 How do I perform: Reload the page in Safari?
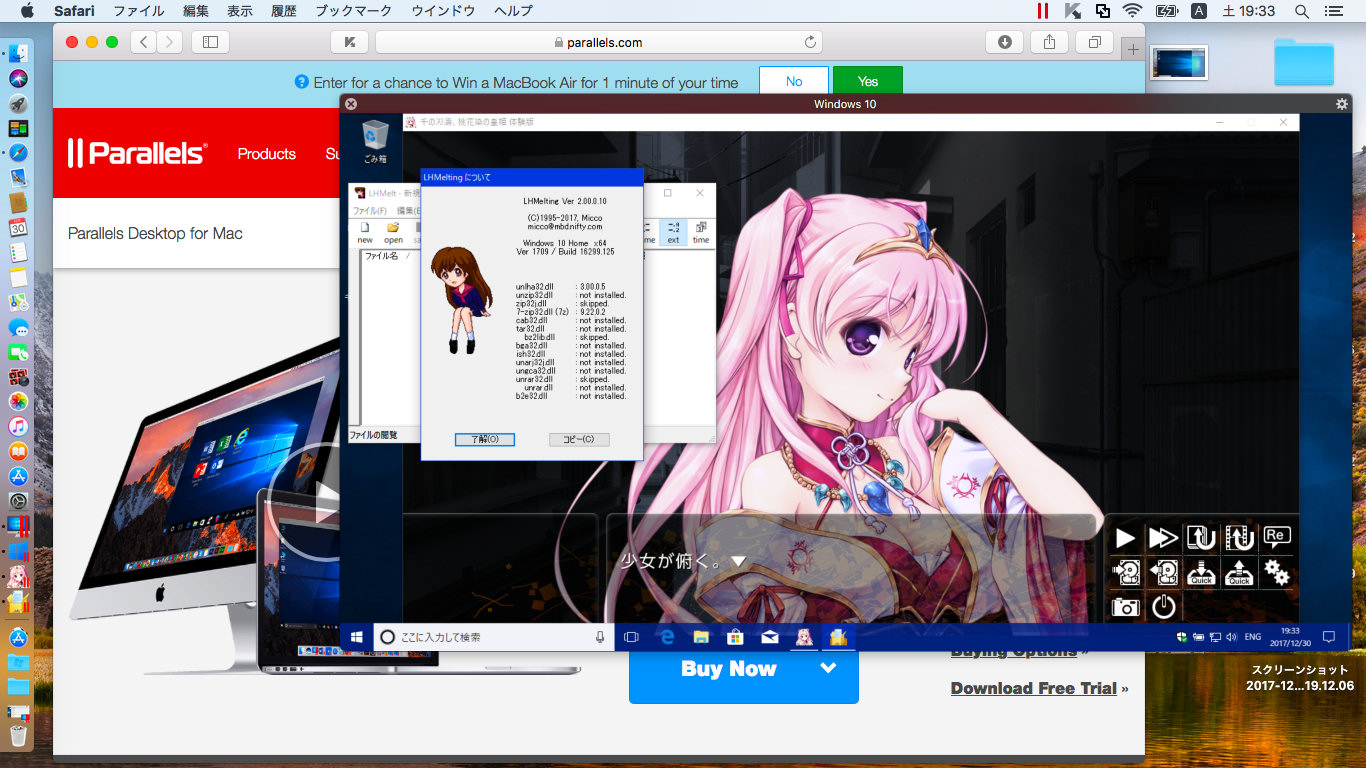pos(810,42)
